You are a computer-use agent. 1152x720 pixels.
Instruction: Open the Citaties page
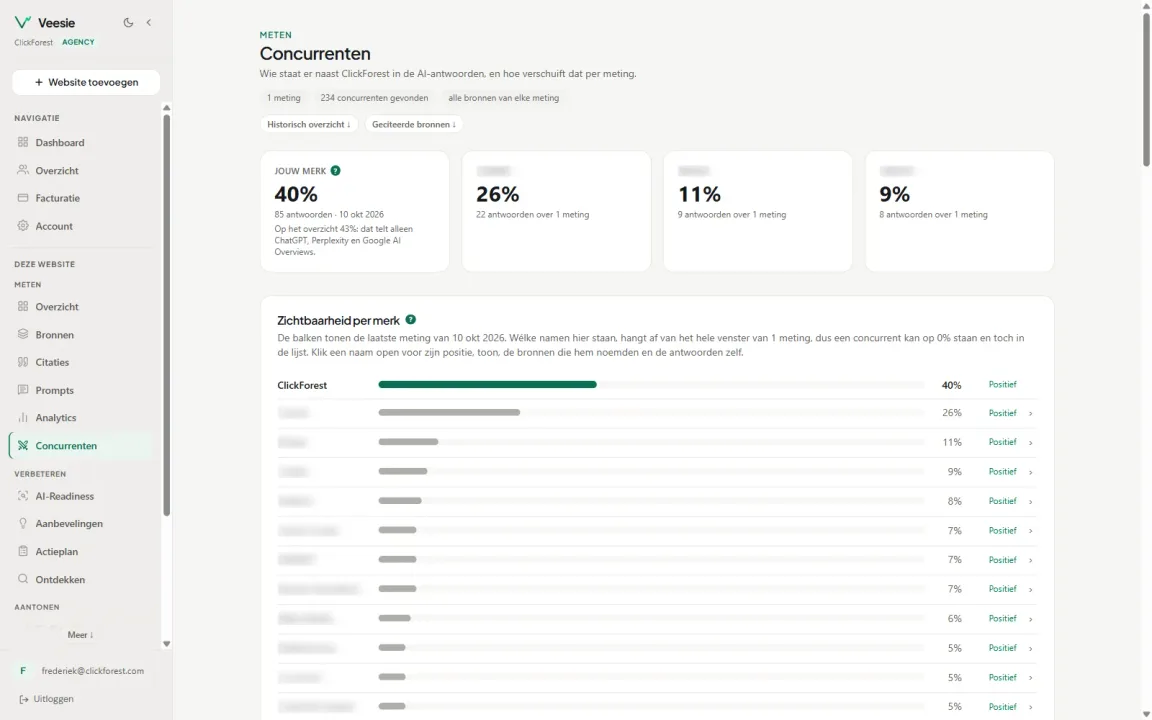pyautogui.click(x=52, y=362)
